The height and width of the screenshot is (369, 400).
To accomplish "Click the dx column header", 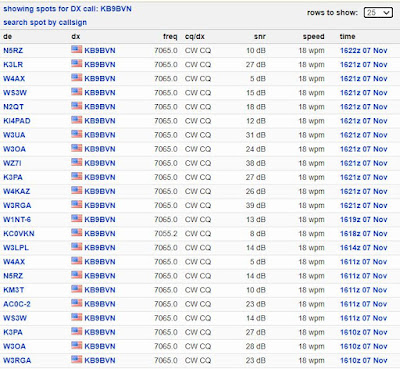I will coord(76,37).
